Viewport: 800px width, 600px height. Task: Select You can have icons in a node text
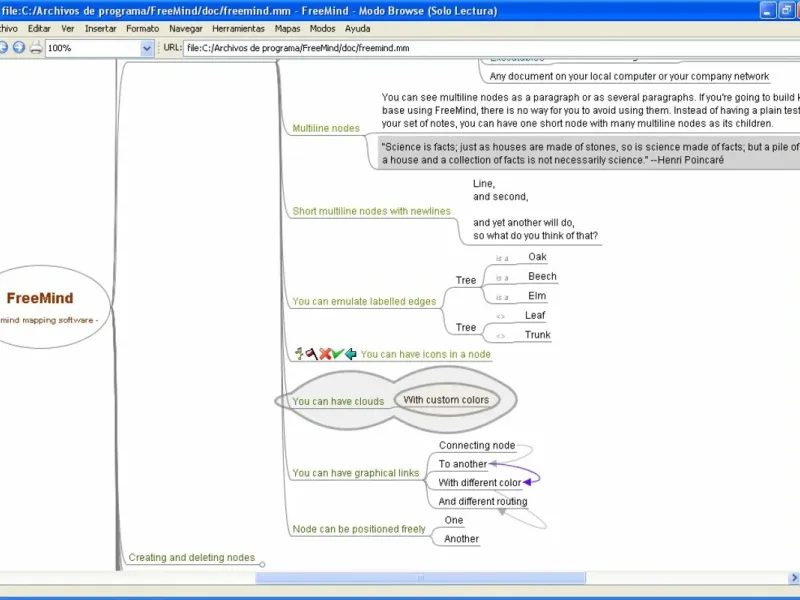pyautogui.click(x=426, y=354)
